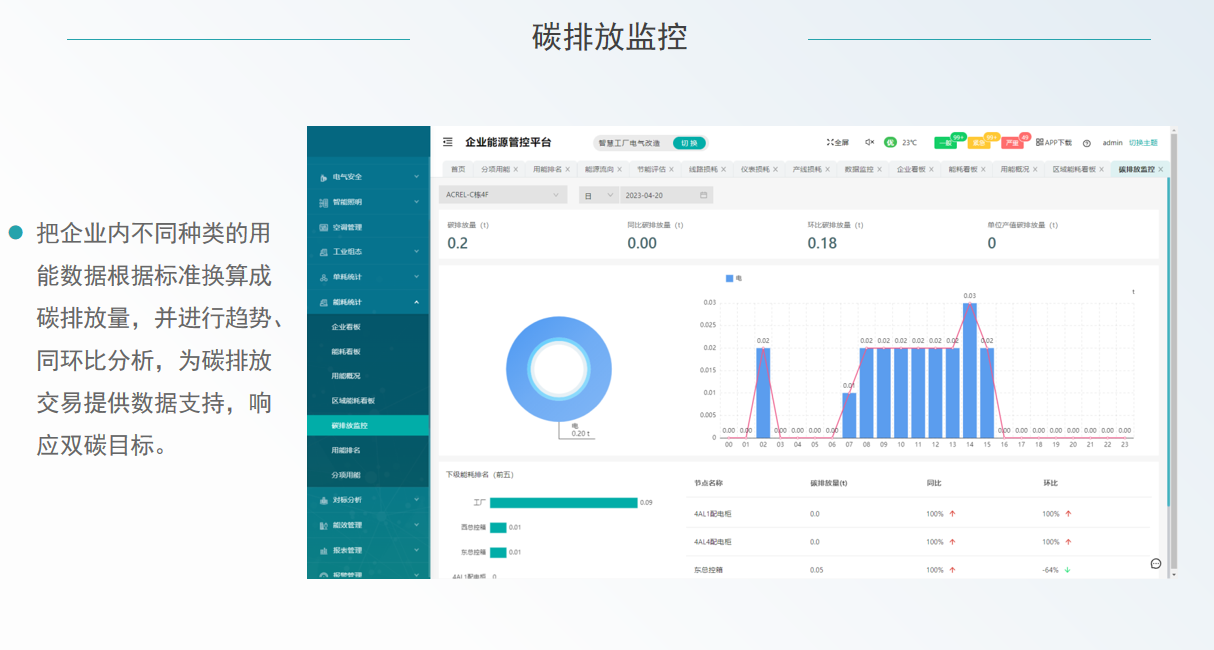Viewport: 1214px width, 650px height.
Task: Click the 4AL4配电柜 table row name
Action: click(x=713, y=542)
